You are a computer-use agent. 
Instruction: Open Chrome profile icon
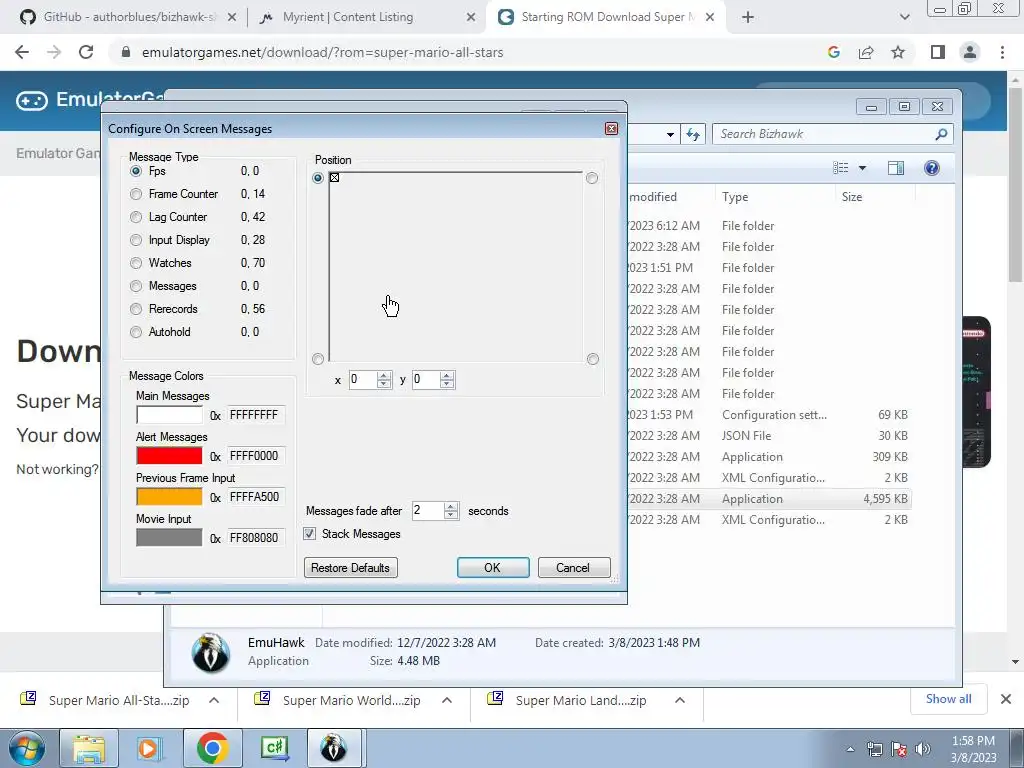[x=970, y=52]
